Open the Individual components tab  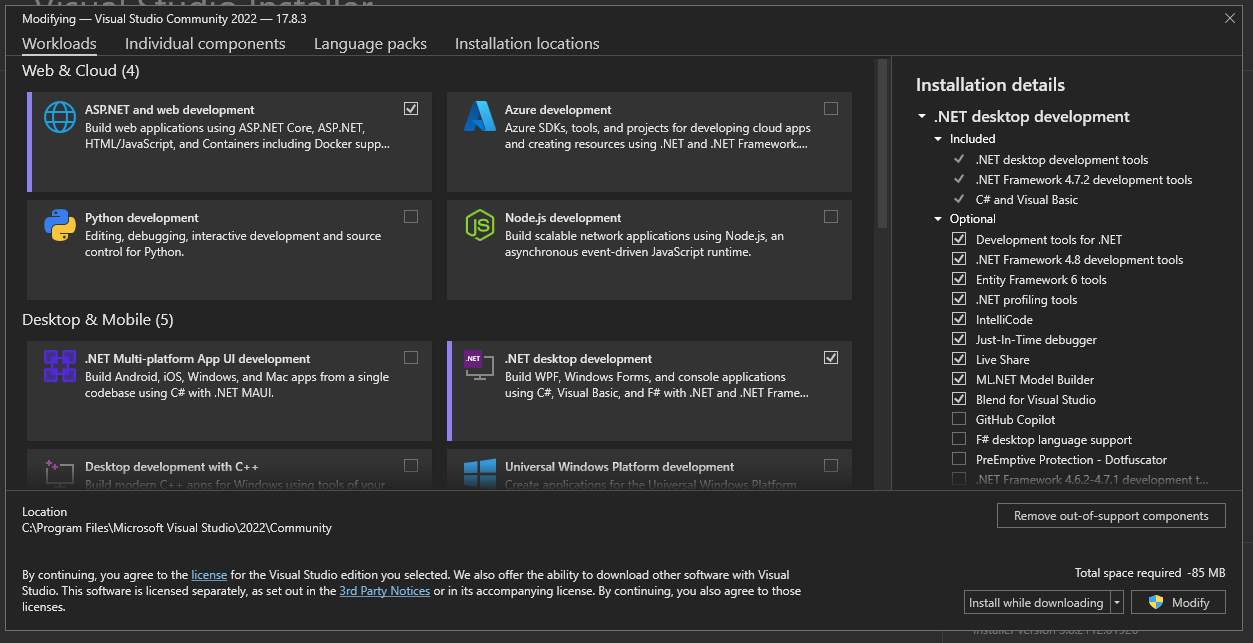click(x=205, y=43)
